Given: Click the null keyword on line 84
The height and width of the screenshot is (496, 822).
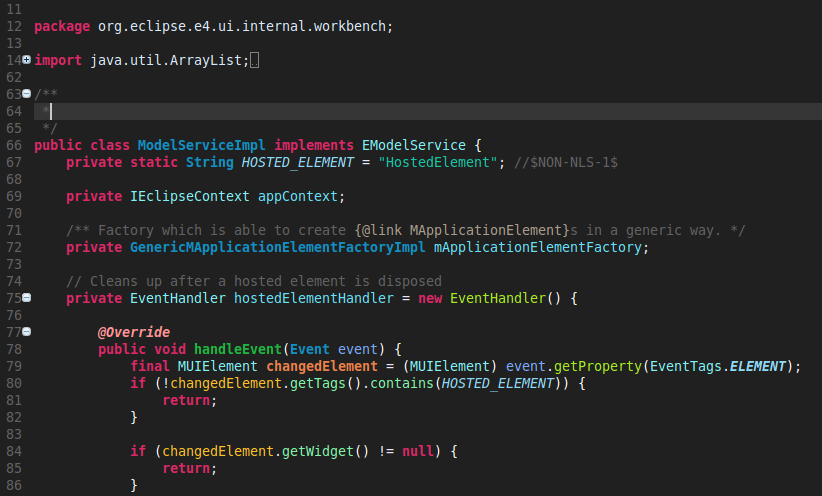Looking at the screenshot, I should point(418,451).
